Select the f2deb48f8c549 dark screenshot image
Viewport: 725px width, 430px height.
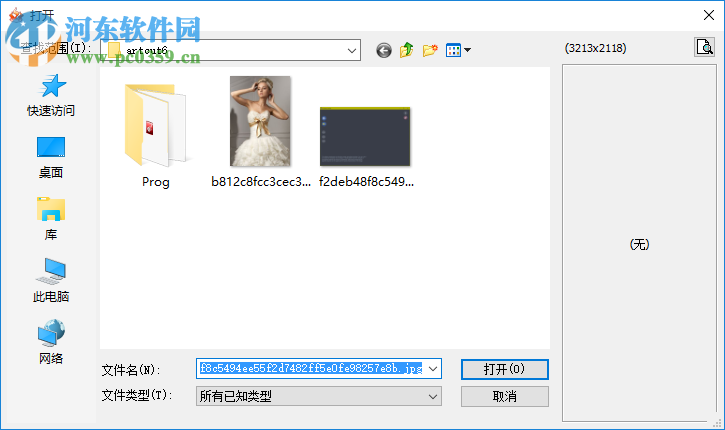tap(365, 136)
